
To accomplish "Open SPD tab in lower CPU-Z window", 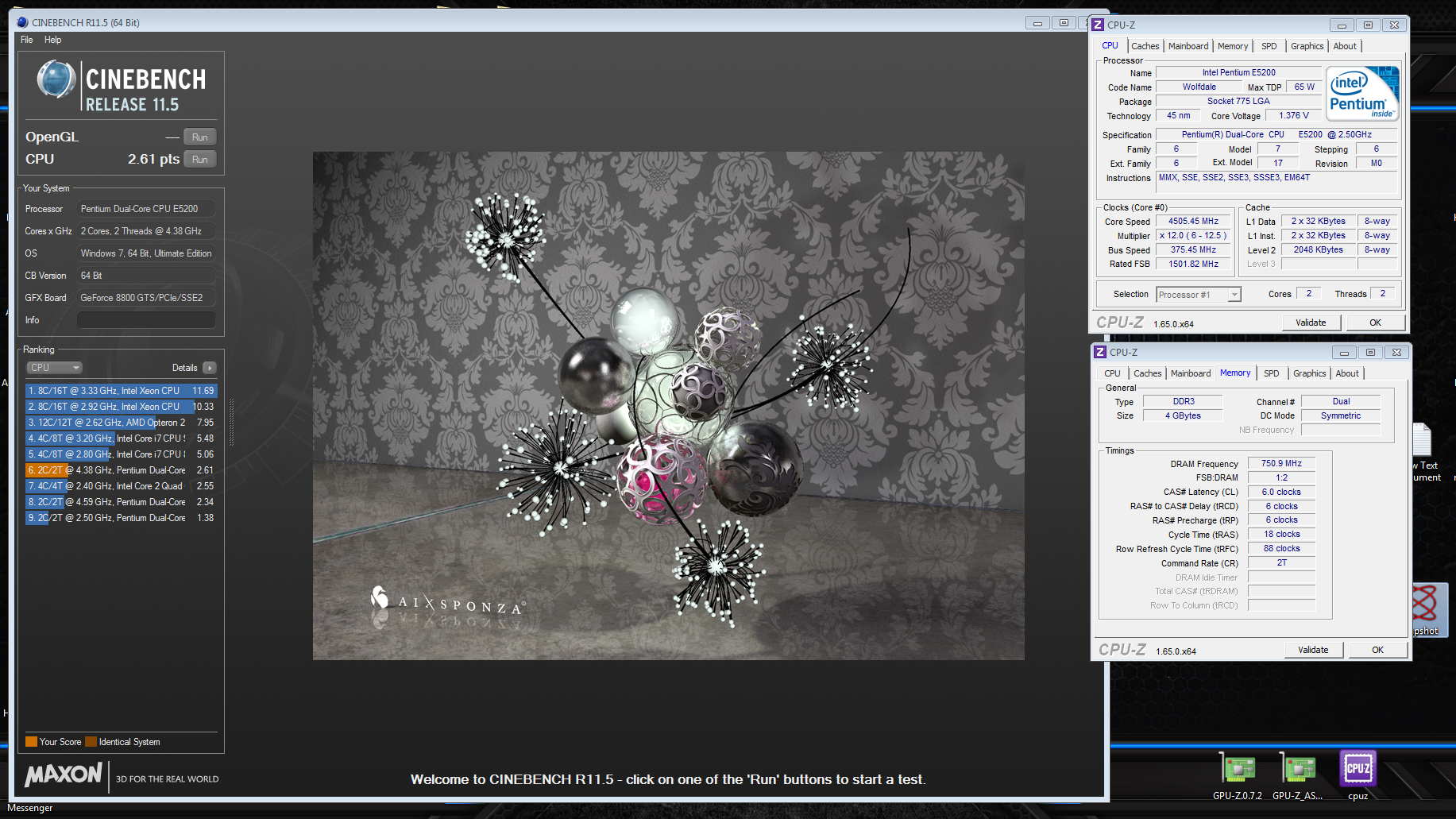I will (1272, 373).
